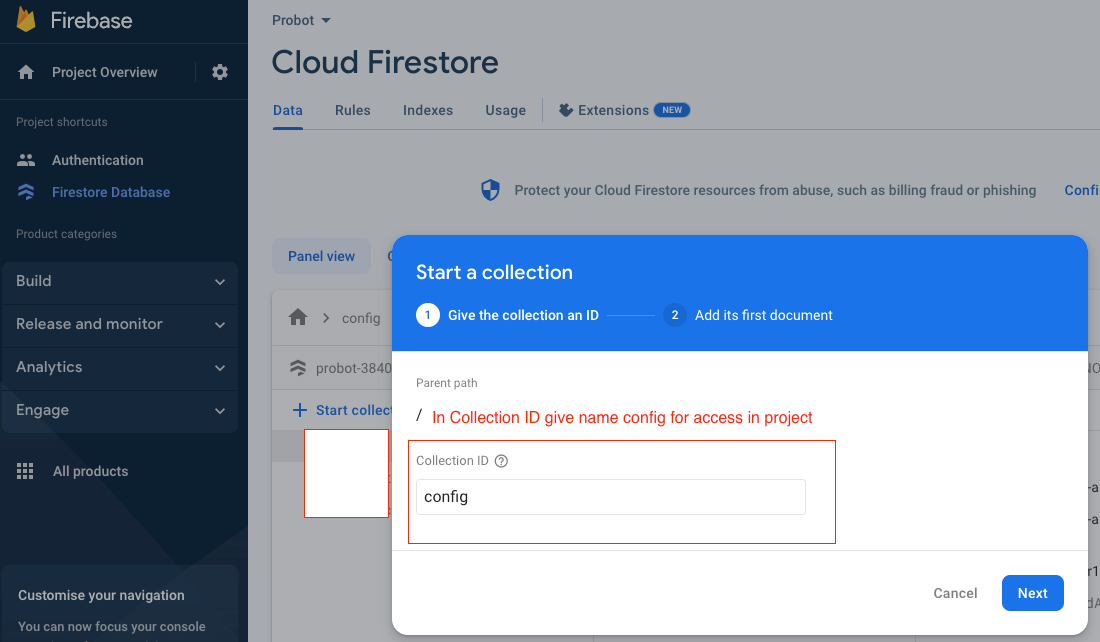Image resolution: width=1100 pixels, height=642 pixels.
Task: Click the home icon in the breadcrumb path
Action: [x=297, y=317]
